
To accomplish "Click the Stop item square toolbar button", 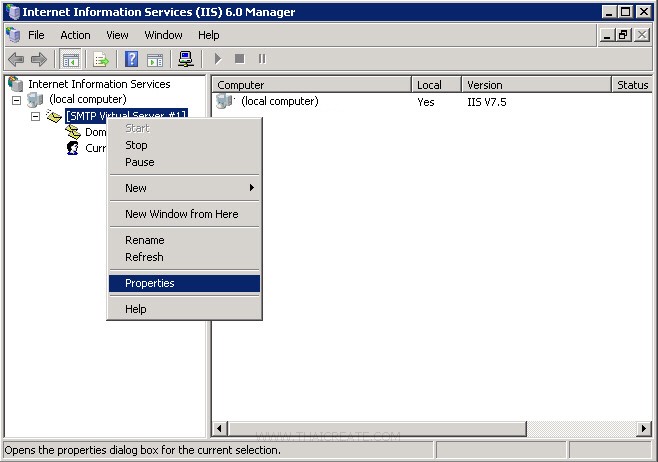I will click(x=240, y=59).
